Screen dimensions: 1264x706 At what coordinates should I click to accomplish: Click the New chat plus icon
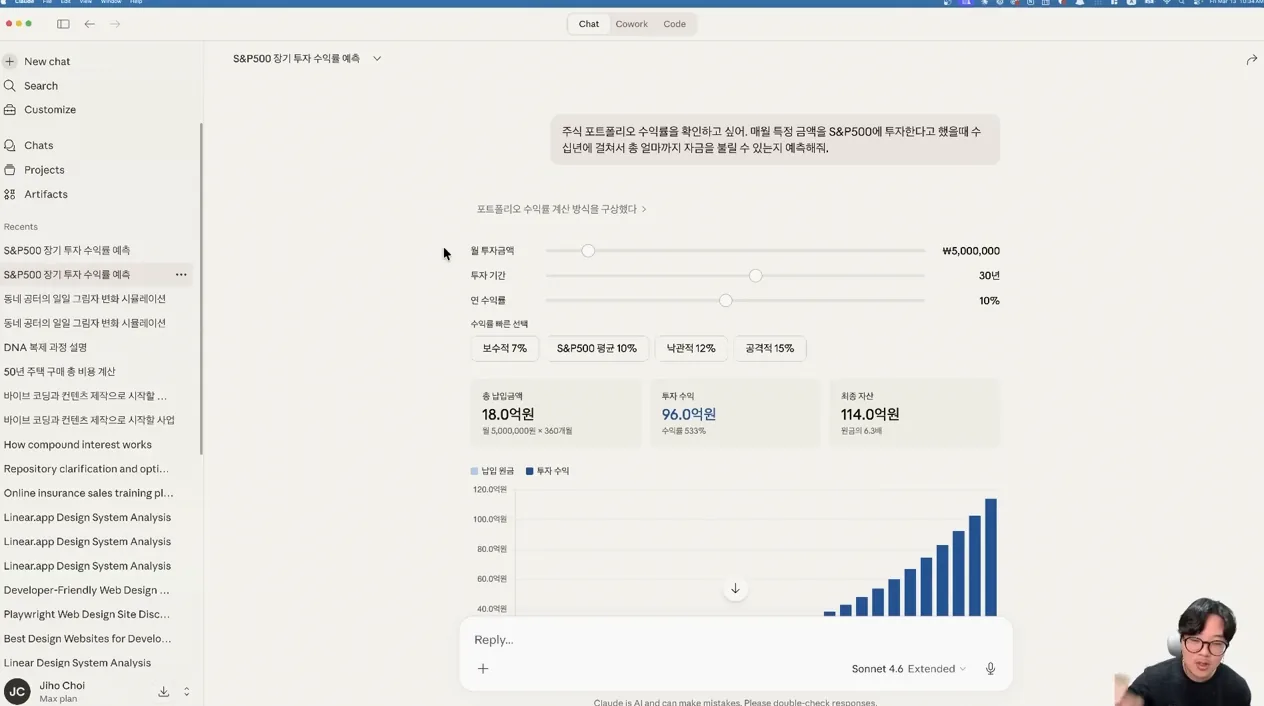click(x=10, y=61)
